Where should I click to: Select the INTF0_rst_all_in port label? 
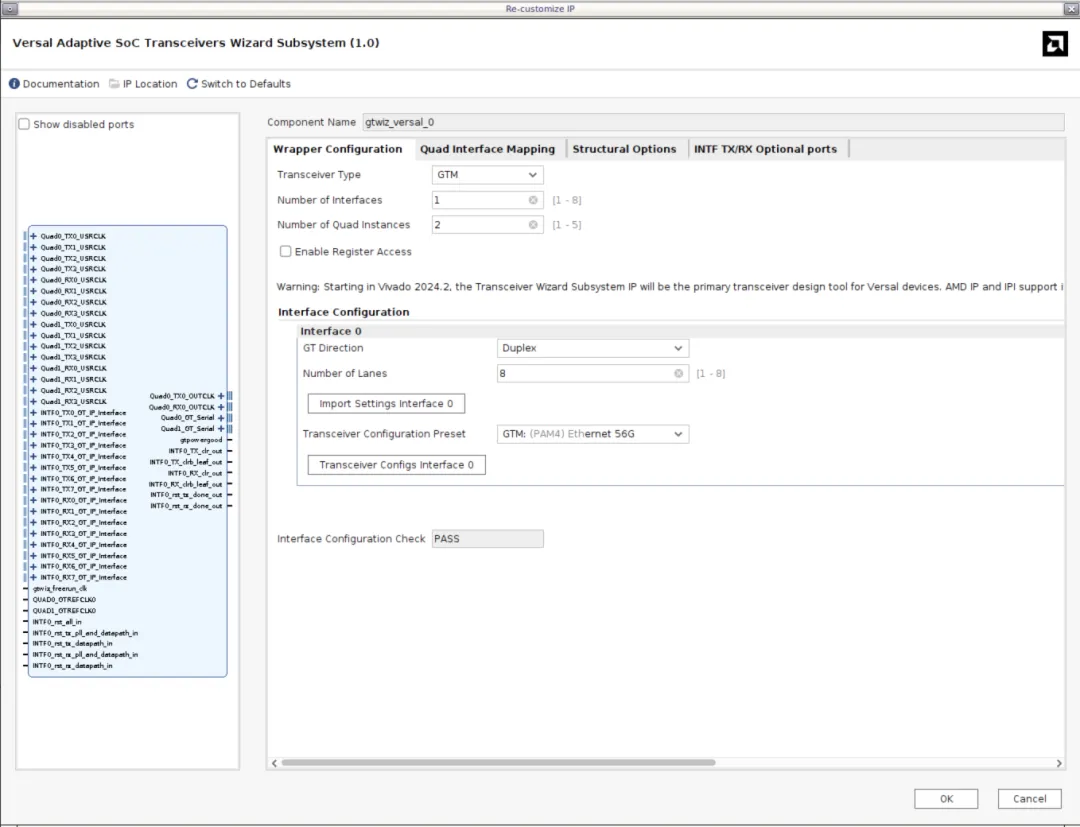pos(57,622)
